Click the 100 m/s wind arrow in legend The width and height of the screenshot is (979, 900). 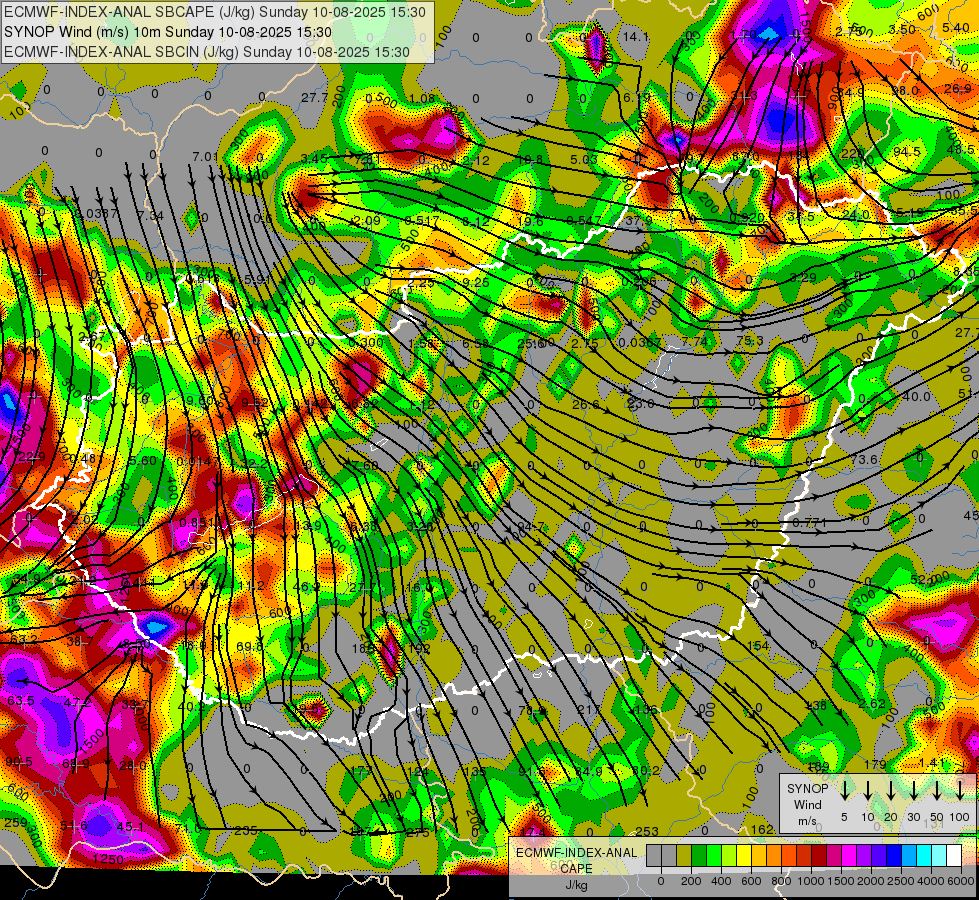tap(960, 790)
